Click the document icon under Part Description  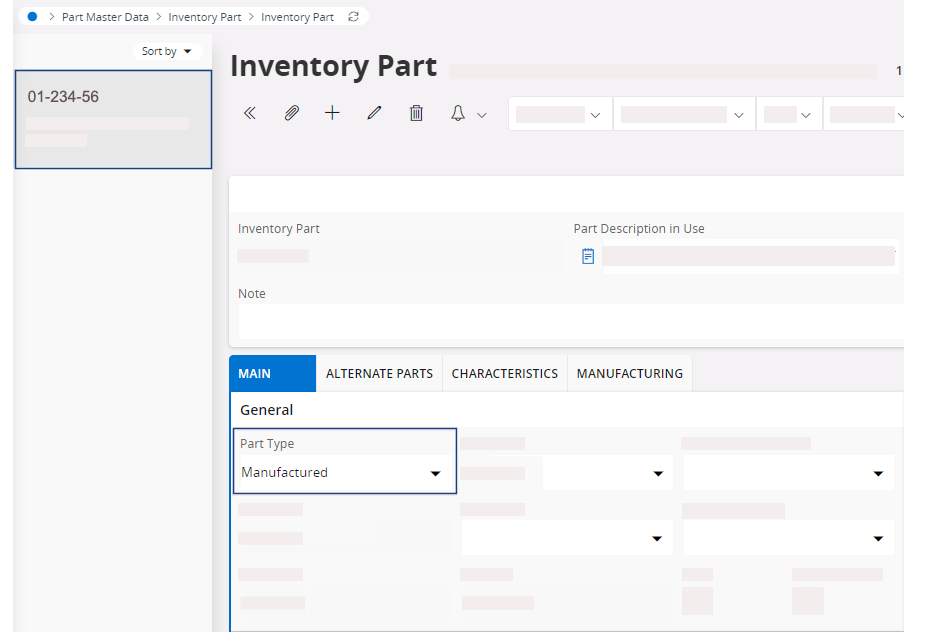[x=588, y=256]
